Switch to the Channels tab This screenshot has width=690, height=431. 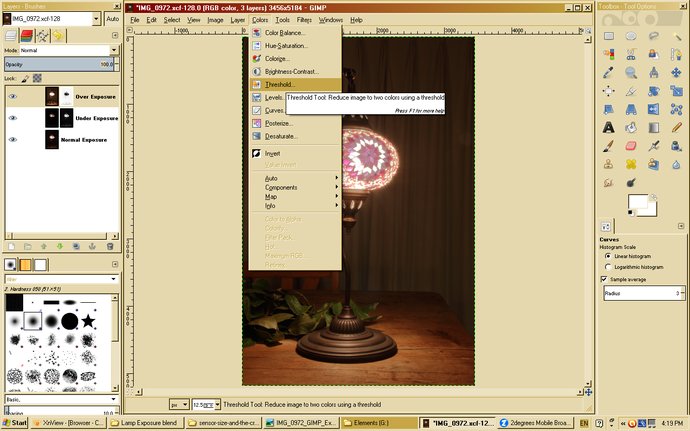pos(27,36)
